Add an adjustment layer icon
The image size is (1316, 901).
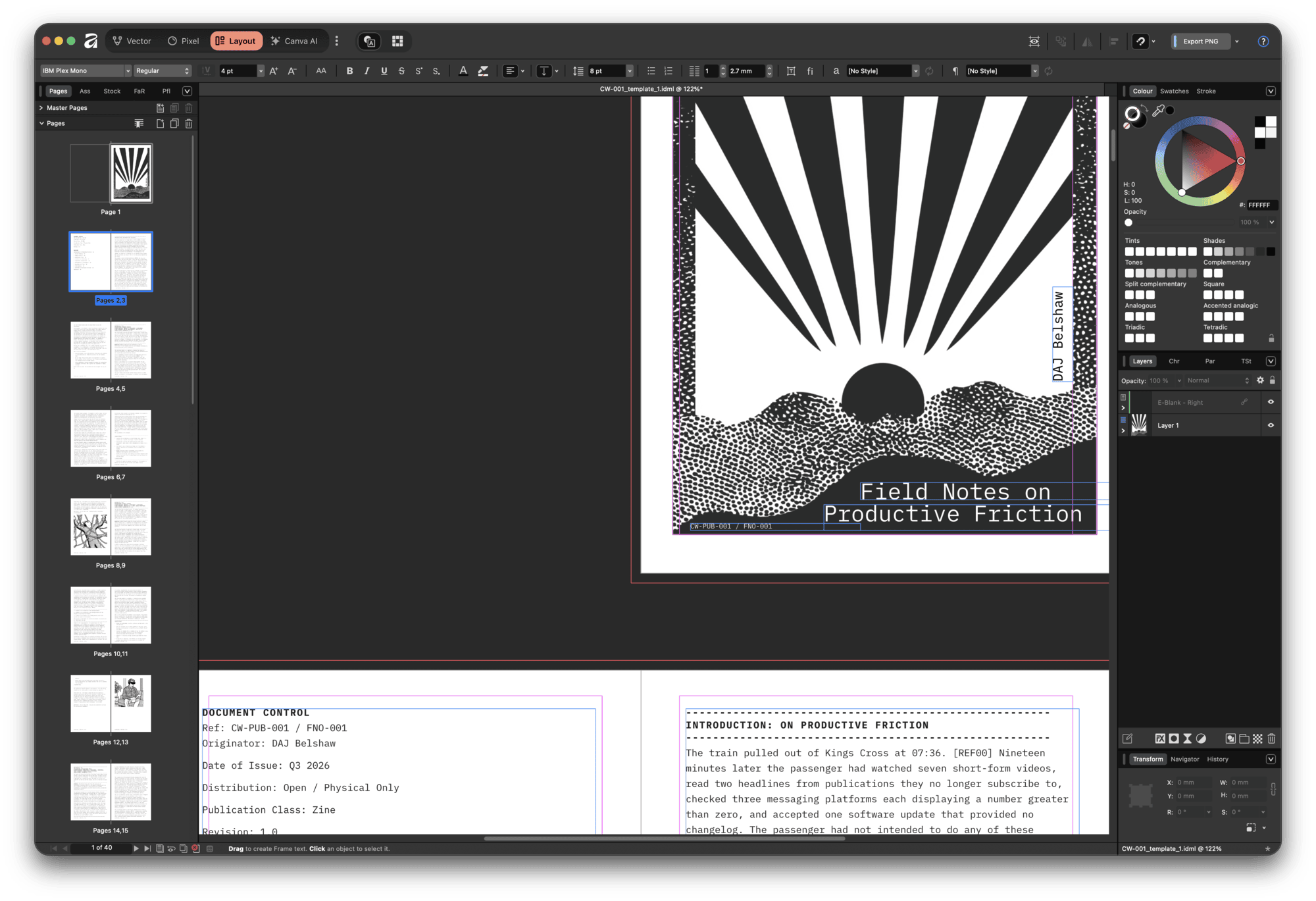coord(1202,738)
